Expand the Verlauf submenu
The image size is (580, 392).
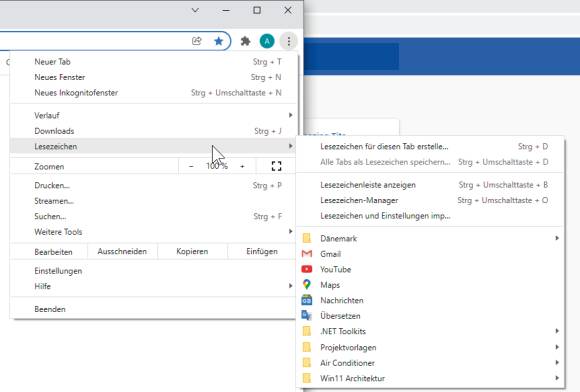(153, 115)
